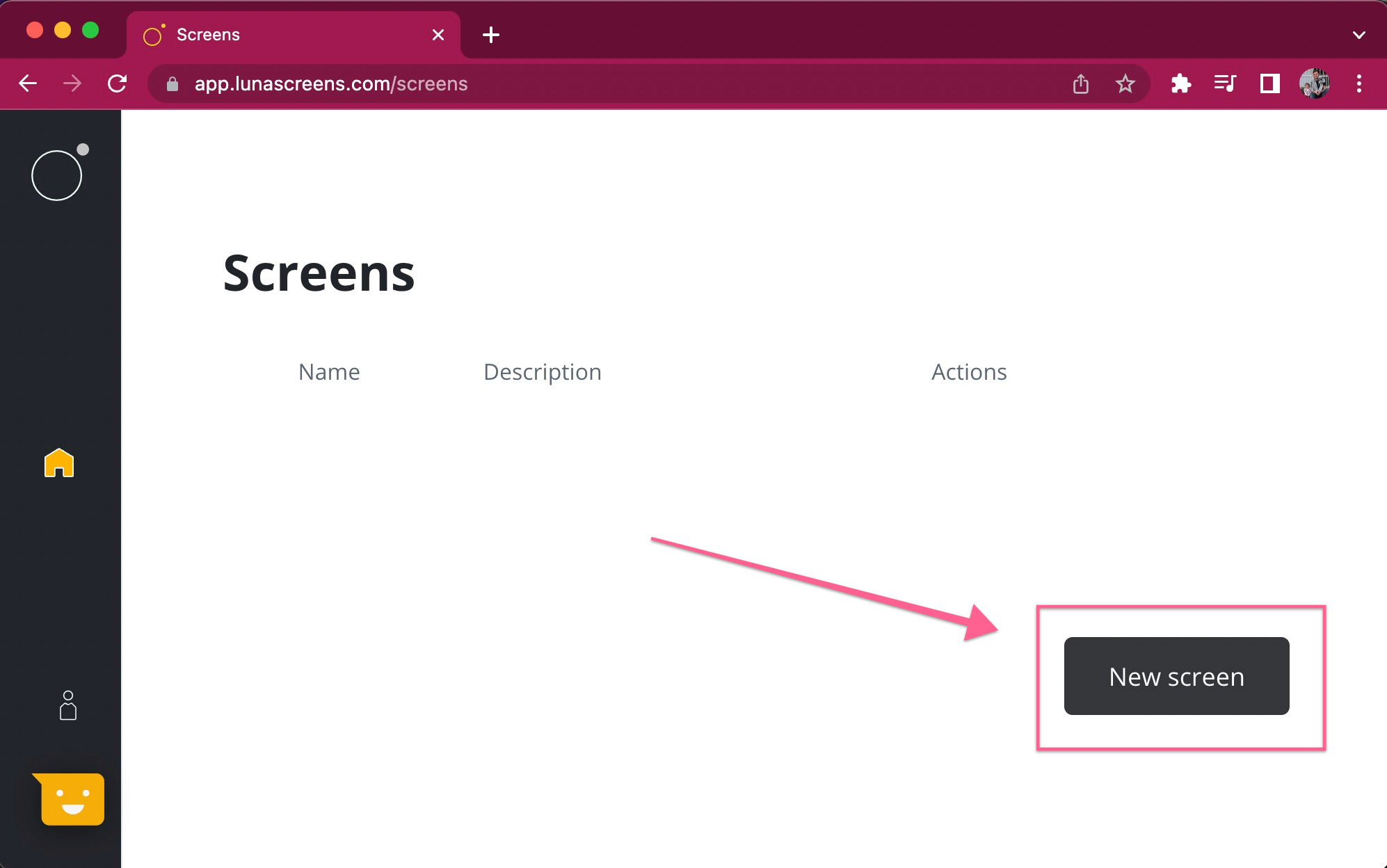Reload the page
The width and height of the screenshot is (1387, 868).
pos(117,84)
